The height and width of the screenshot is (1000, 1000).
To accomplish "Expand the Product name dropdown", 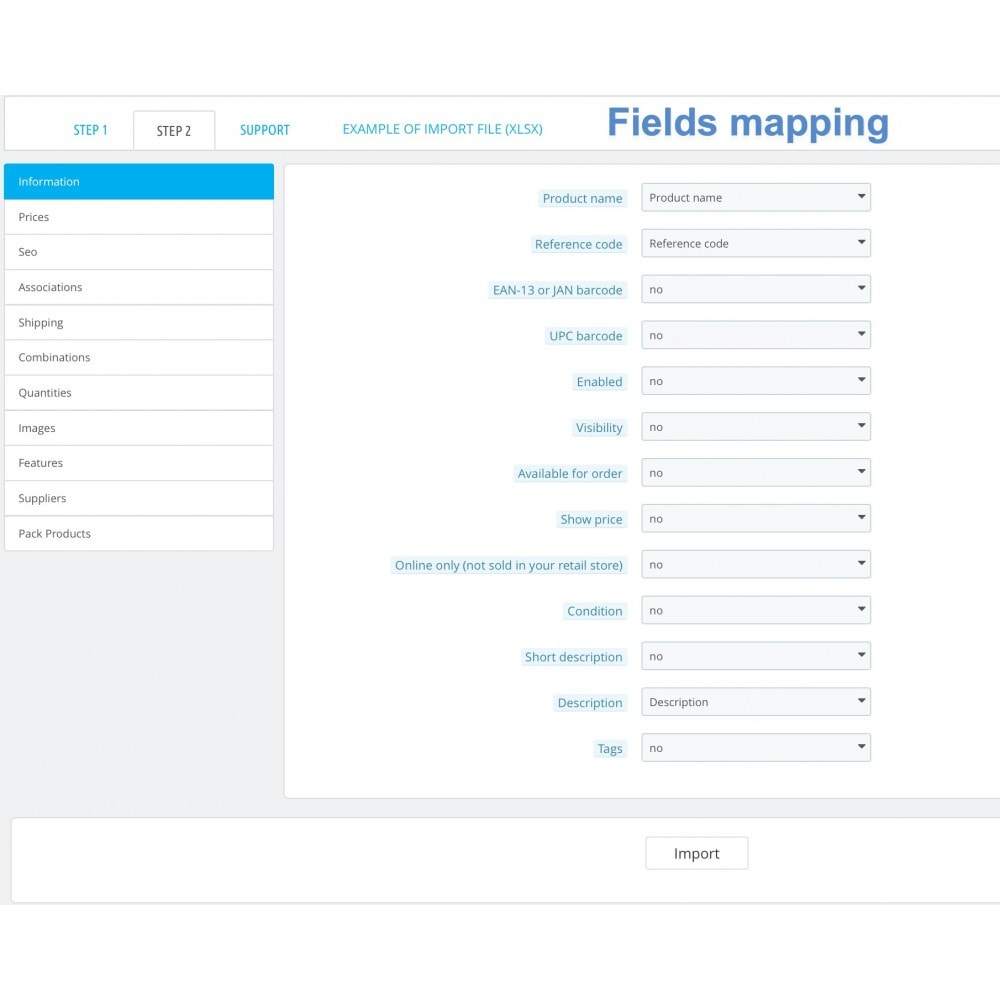I will (756, 198).
